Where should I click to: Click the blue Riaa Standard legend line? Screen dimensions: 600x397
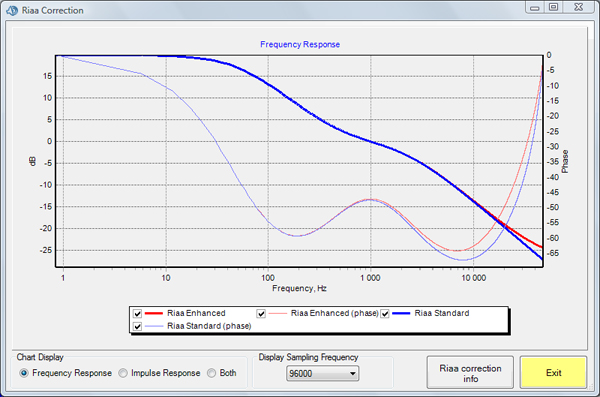[401, 313]
